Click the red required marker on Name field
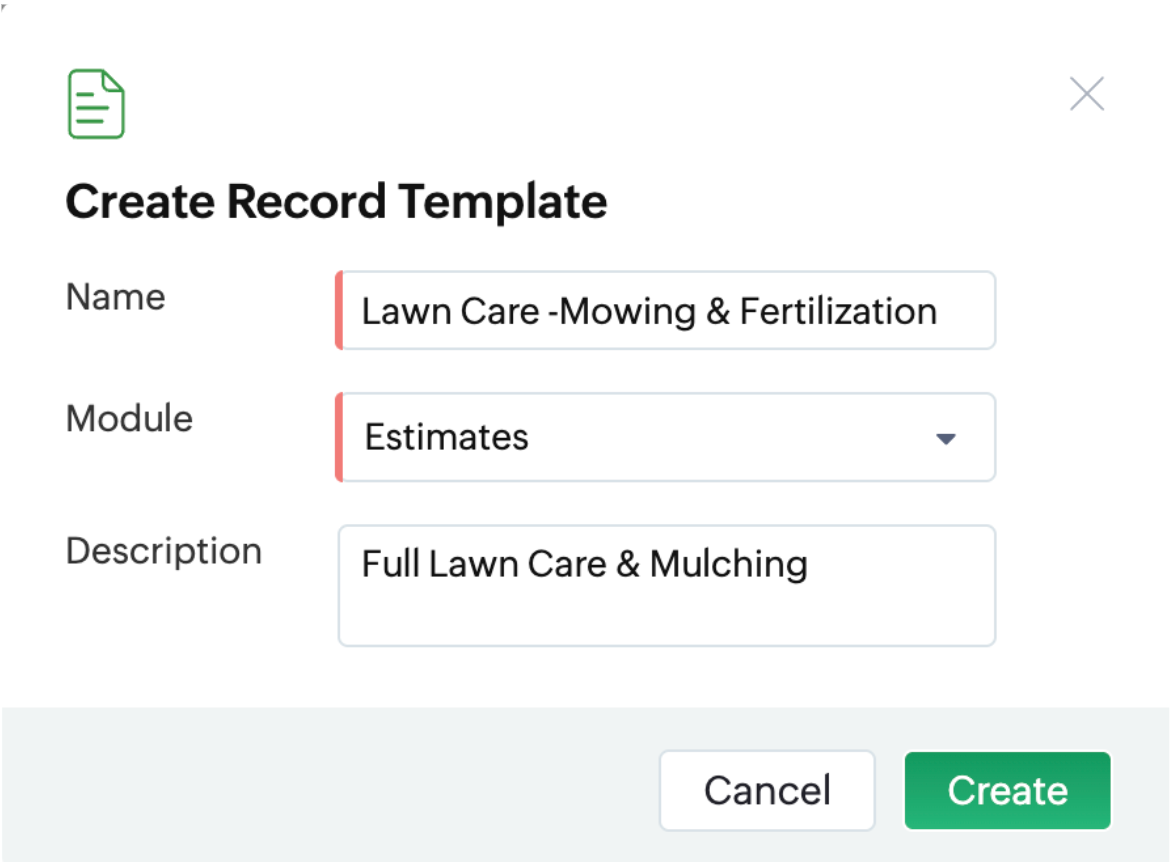 tap(339, 311)
